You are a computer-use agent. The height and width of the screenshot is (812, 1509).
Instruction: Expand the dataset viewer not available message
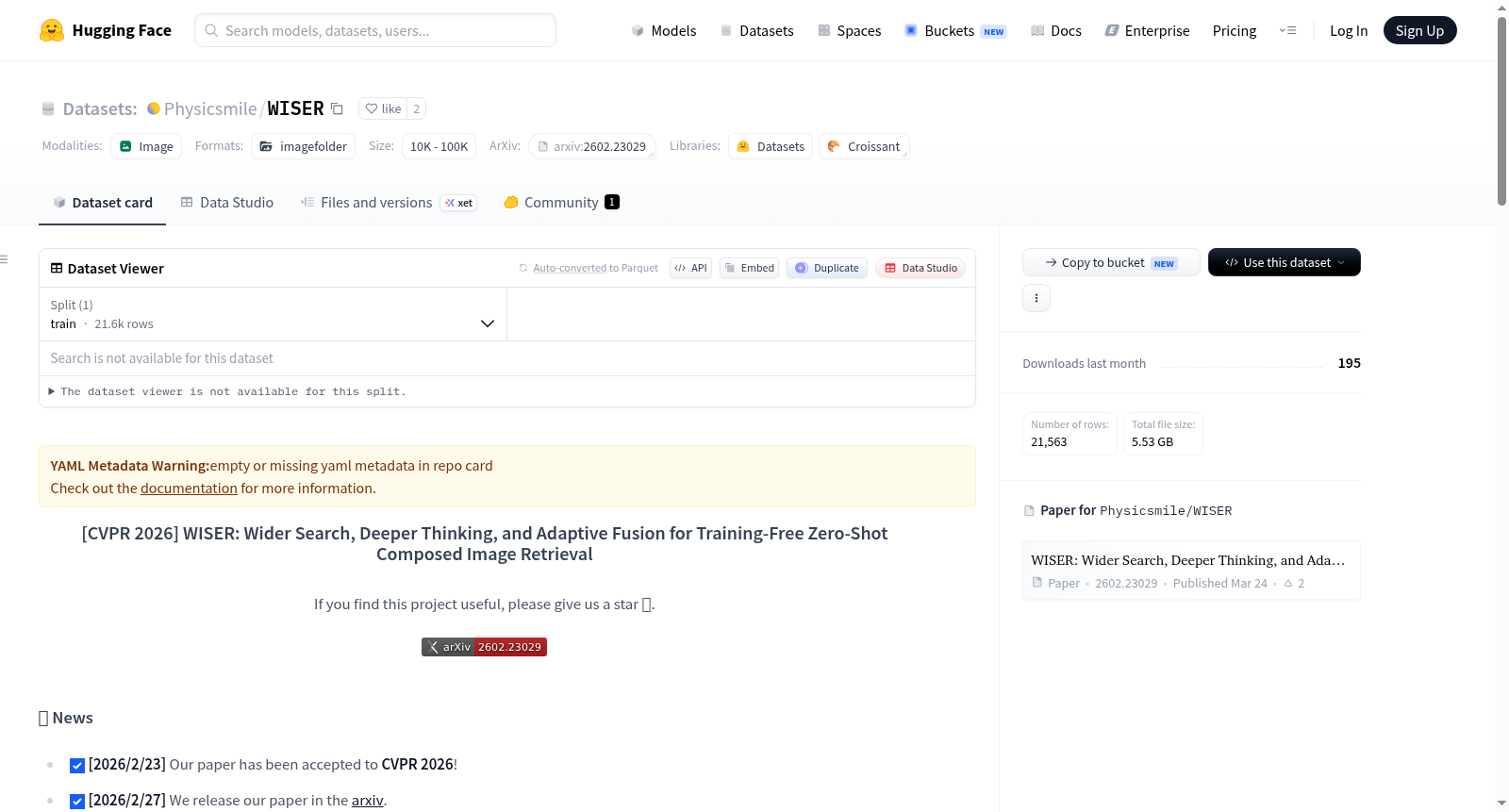pyautogui.click(x=227, y=391)
